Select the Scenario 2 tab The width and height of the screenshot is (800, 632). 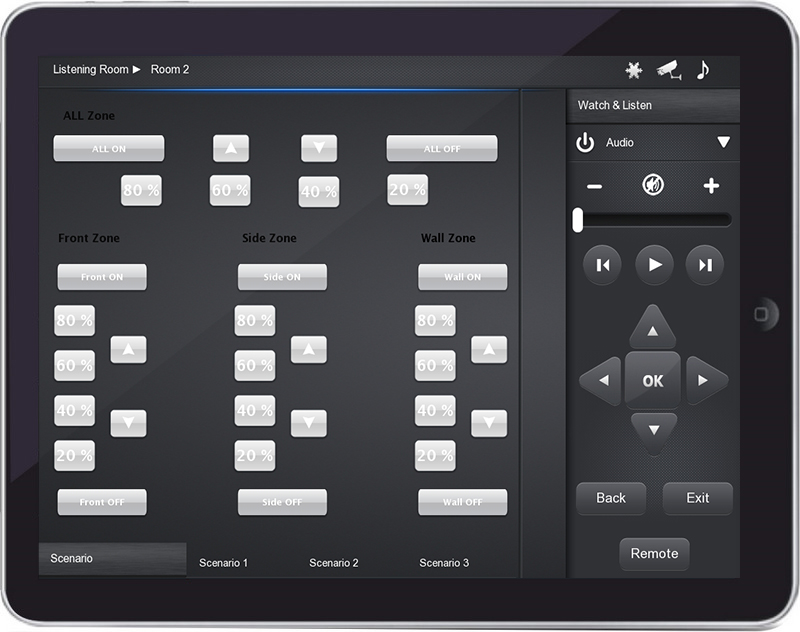tap(334, 563)
